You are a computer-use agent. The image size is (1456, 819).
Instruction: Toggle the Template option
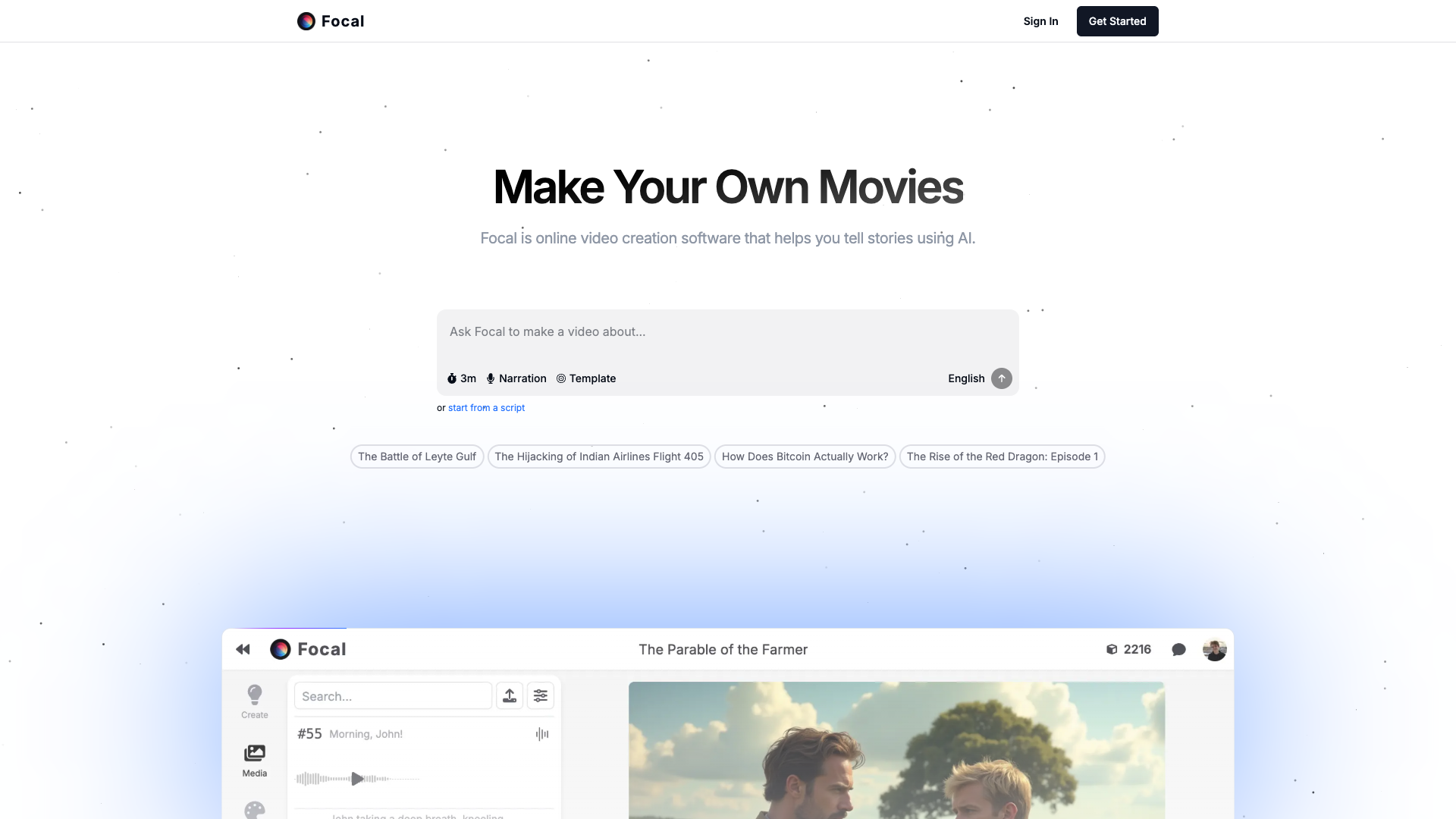[585, 378]
